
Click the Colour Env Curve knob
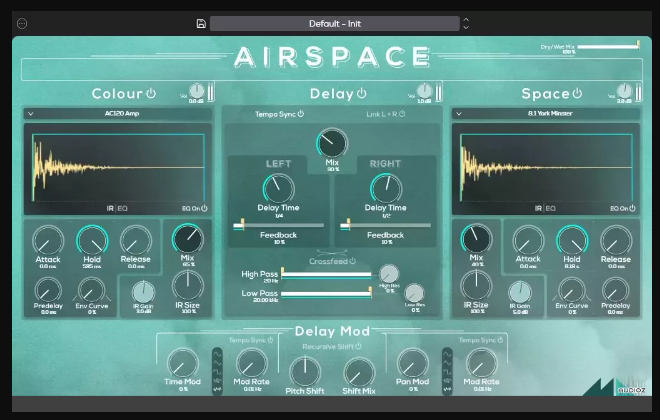point(91,290)
